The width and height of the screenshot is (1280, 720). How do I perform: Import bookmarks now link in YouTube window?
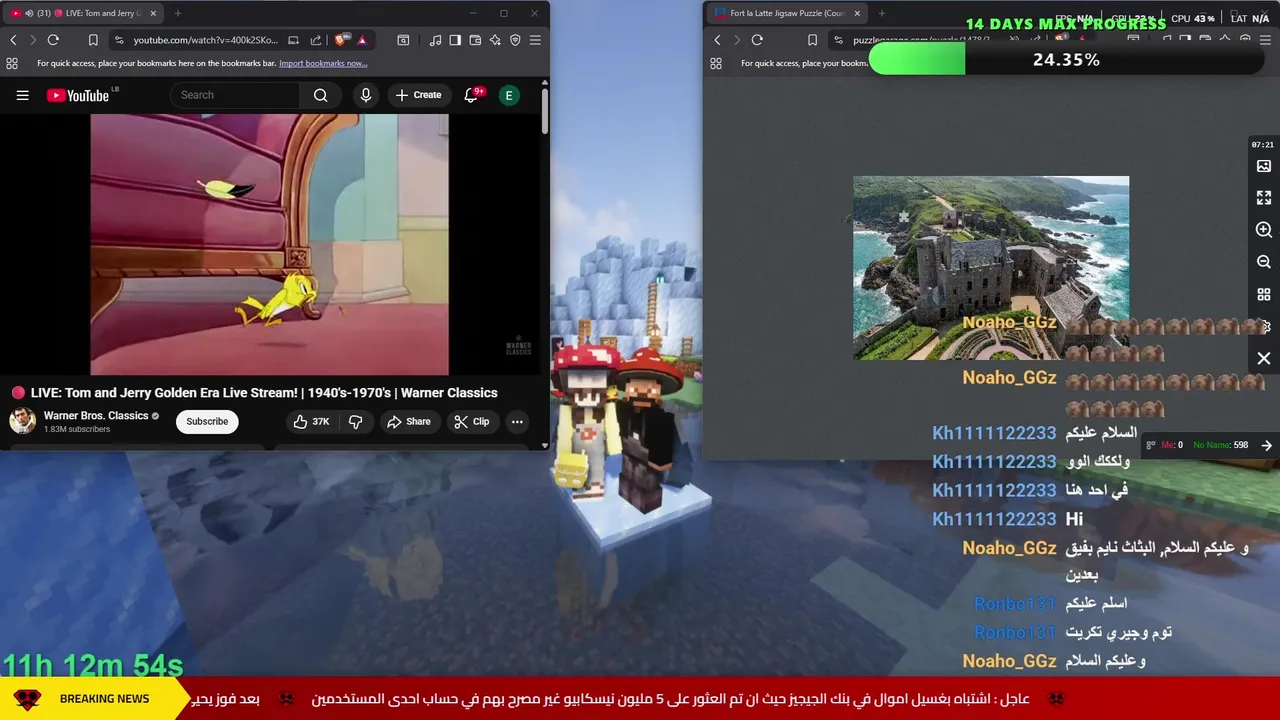(x=323, y=63)
